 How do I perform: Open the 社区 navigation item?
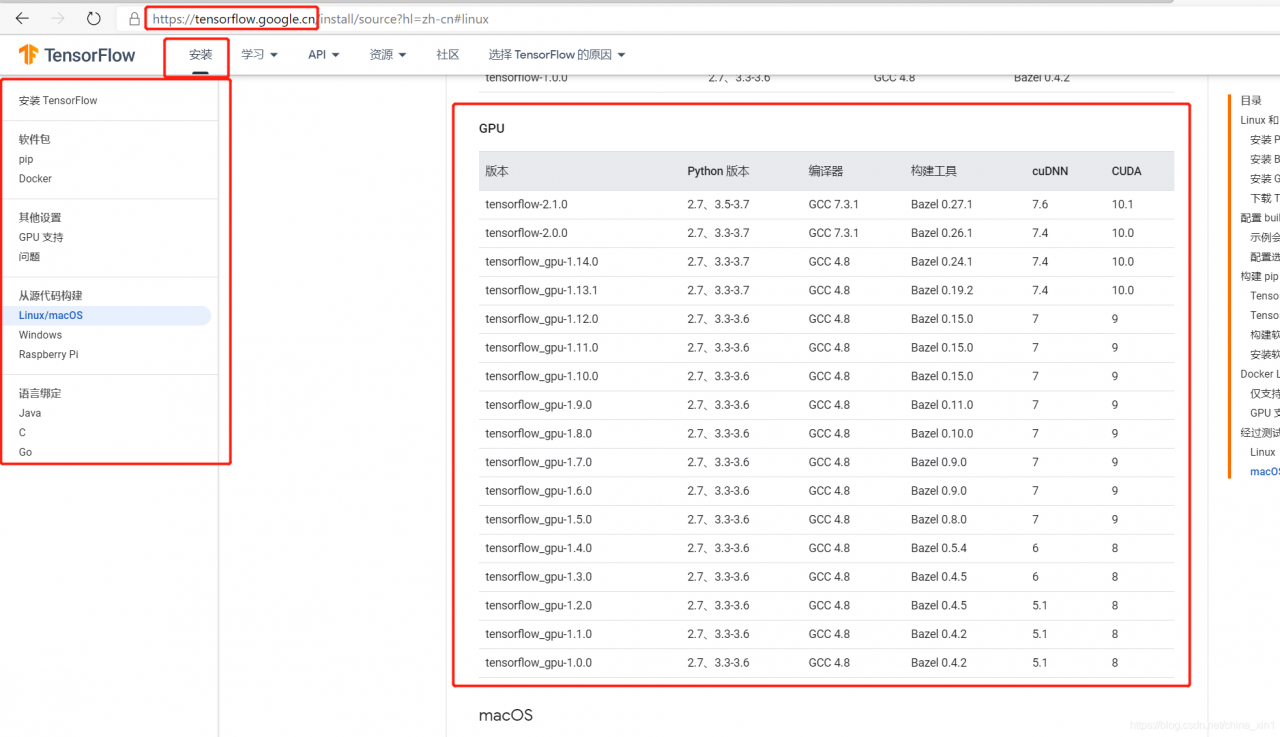coord(448,55)
